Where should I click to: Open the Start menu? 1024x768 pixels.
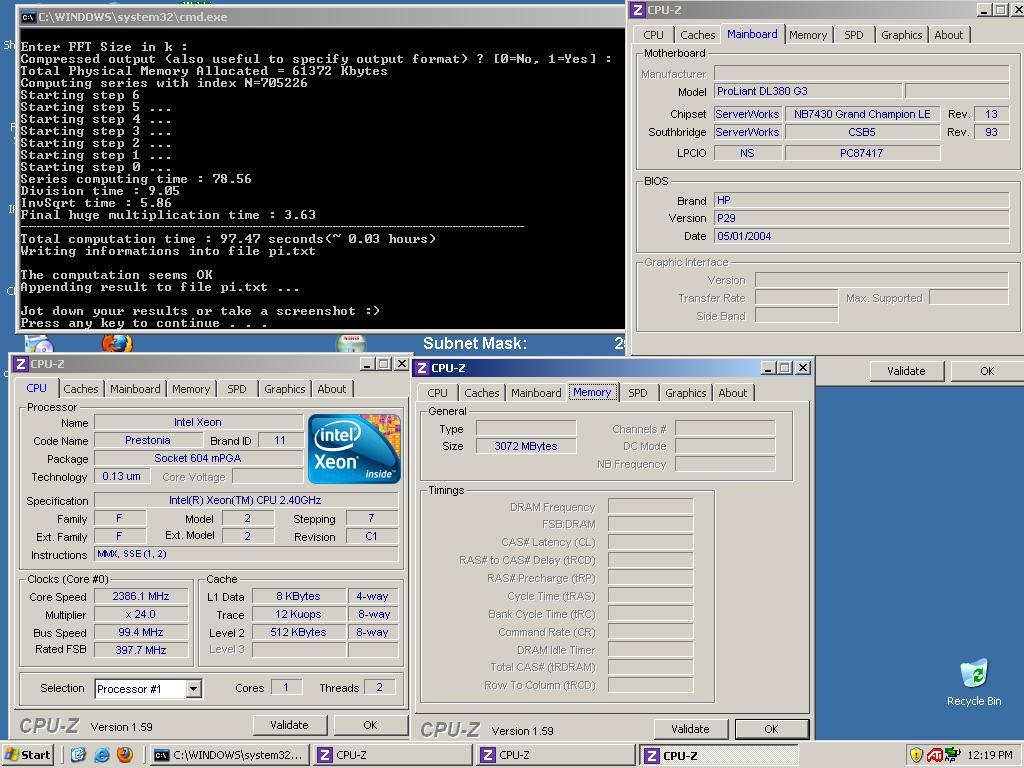click(27, 755)
